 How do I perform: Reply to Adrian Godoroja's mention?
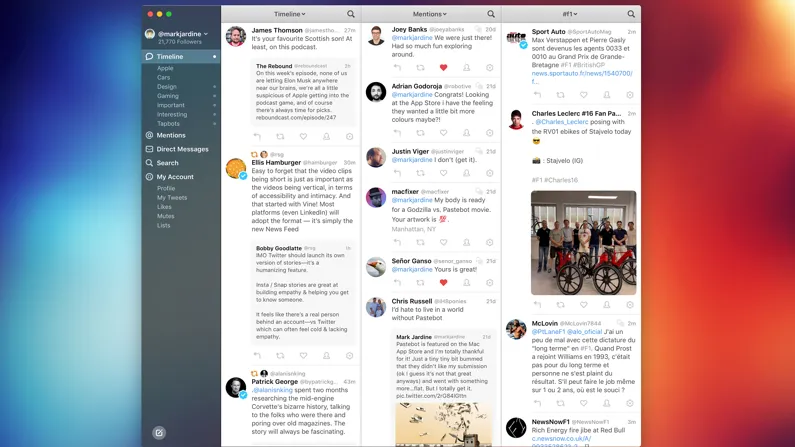tap(397, 133)
